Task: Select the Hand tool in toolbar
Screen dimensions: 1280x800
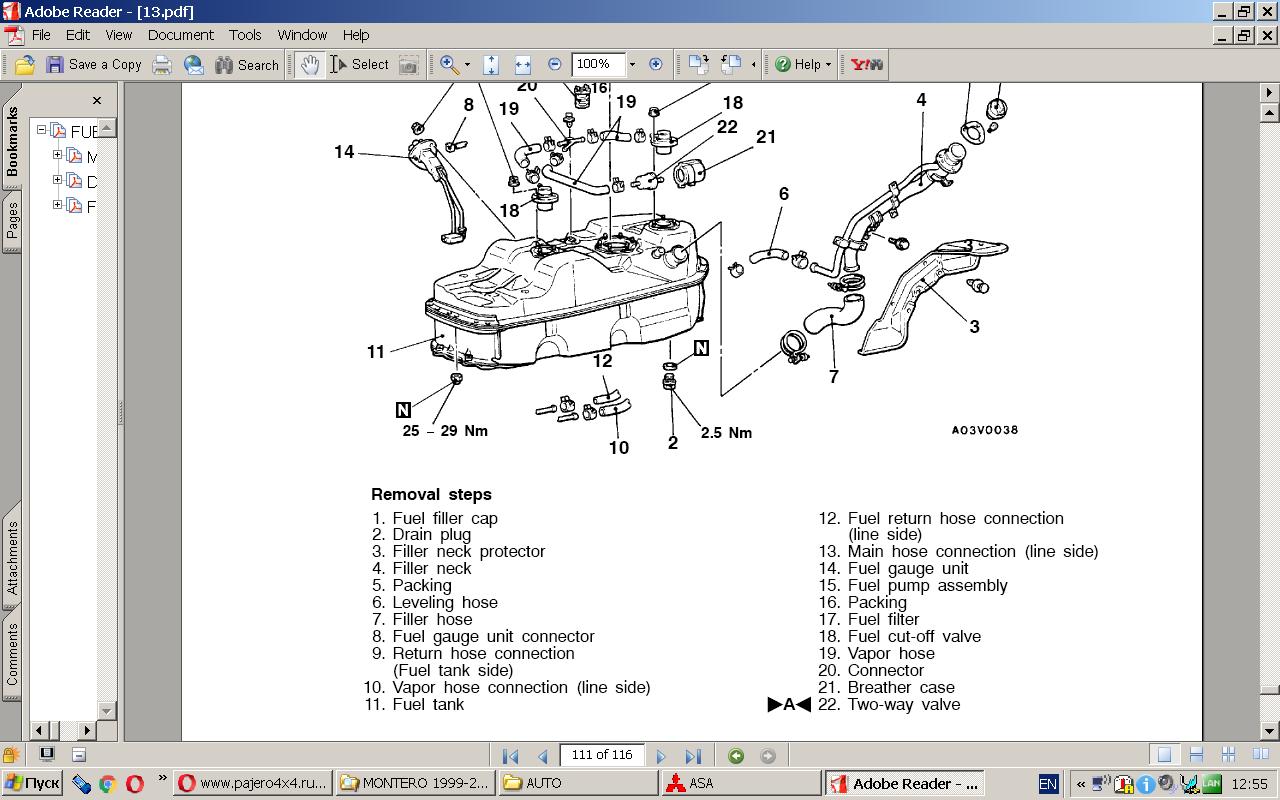Action: point(310,64)
